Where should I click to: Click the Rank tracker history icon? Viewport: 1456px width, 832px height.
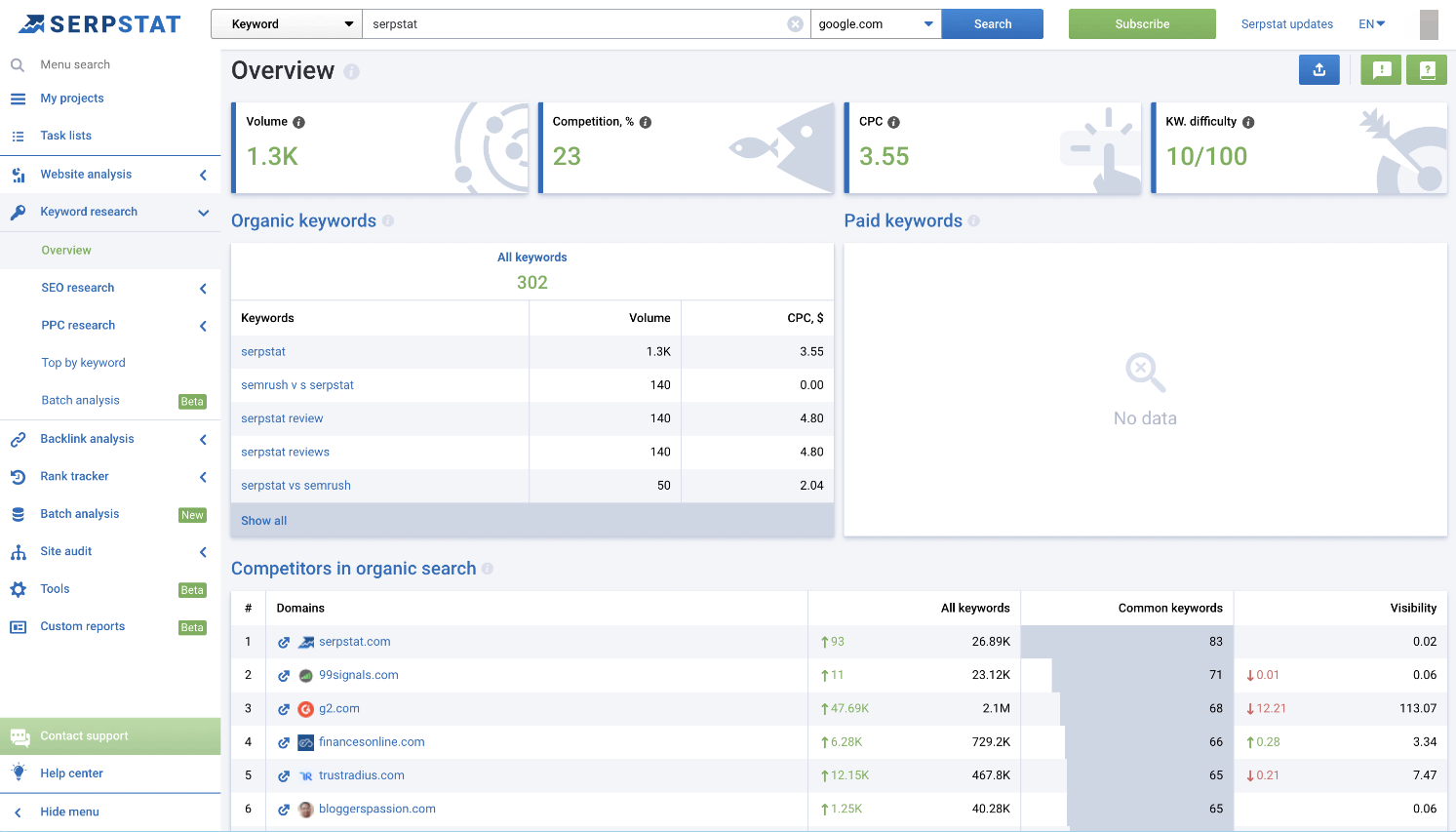pos(19,477)
